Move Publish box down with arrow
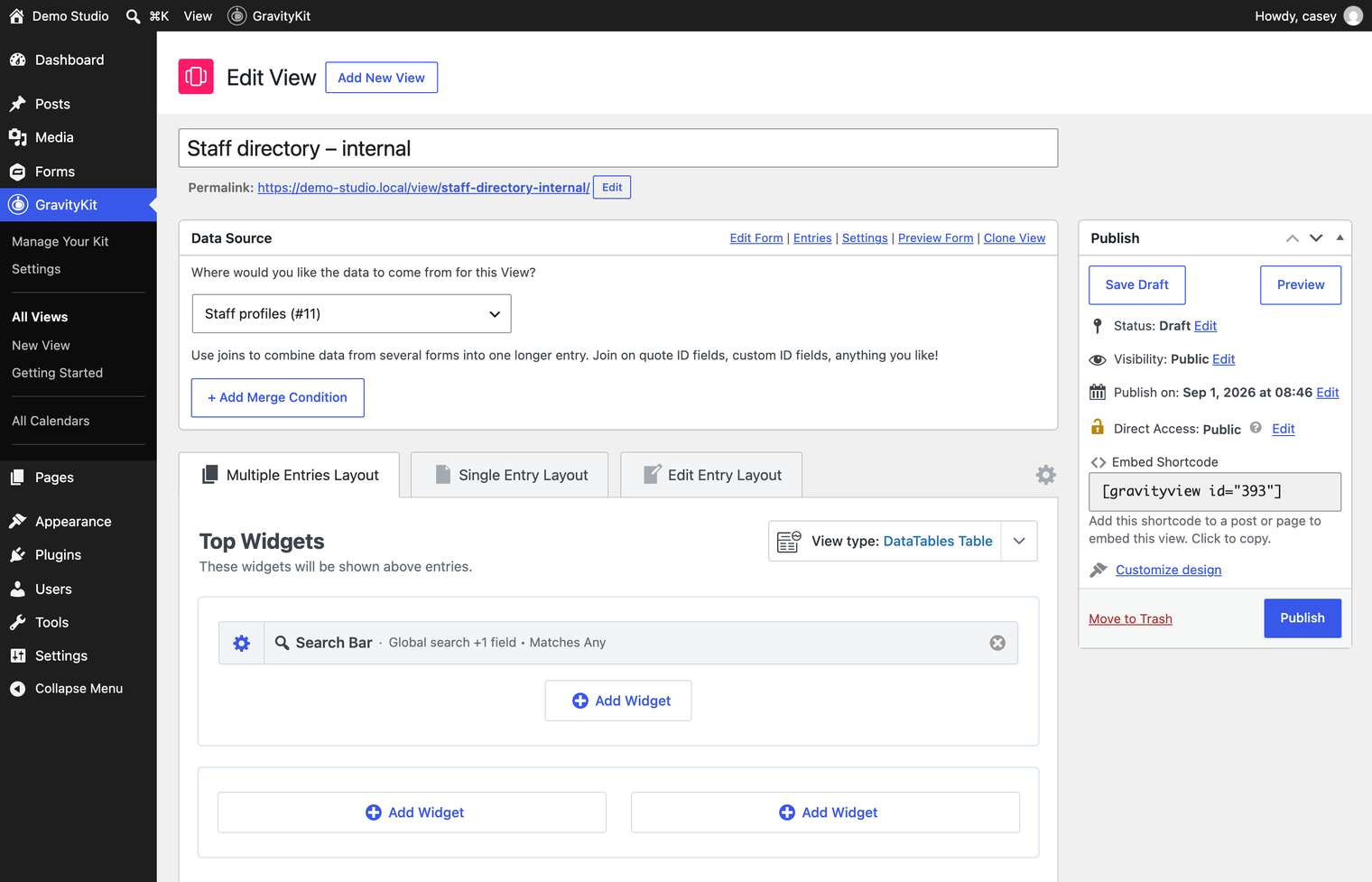Viewport: 1372px width, 882px height. 1316,238
